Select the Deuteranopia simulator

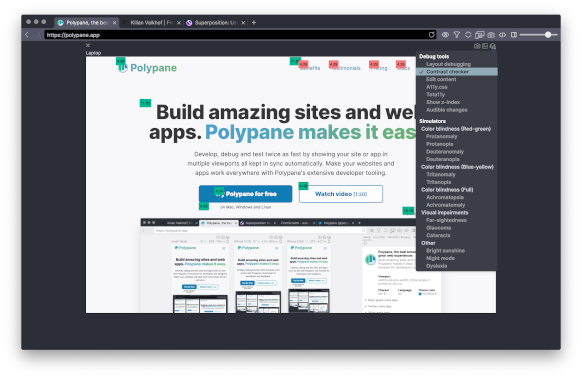pos(442,159)
